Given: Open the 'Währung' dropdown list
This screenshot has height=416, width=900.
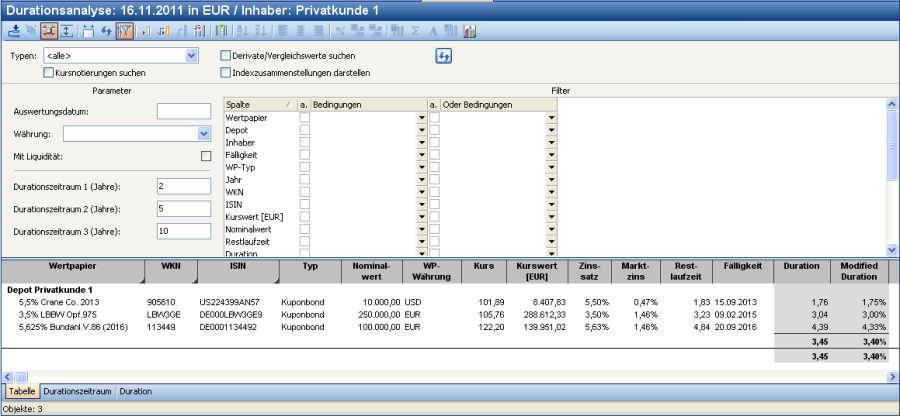Looking at the screenshot, I should [203, 133].
